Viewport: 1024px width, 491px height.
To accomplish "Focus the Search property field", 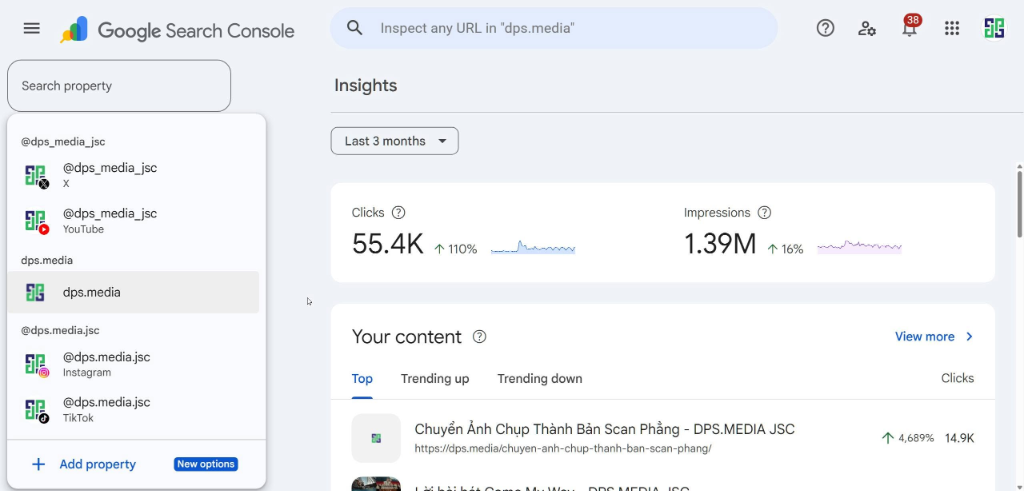I will (x=119, y=86).
